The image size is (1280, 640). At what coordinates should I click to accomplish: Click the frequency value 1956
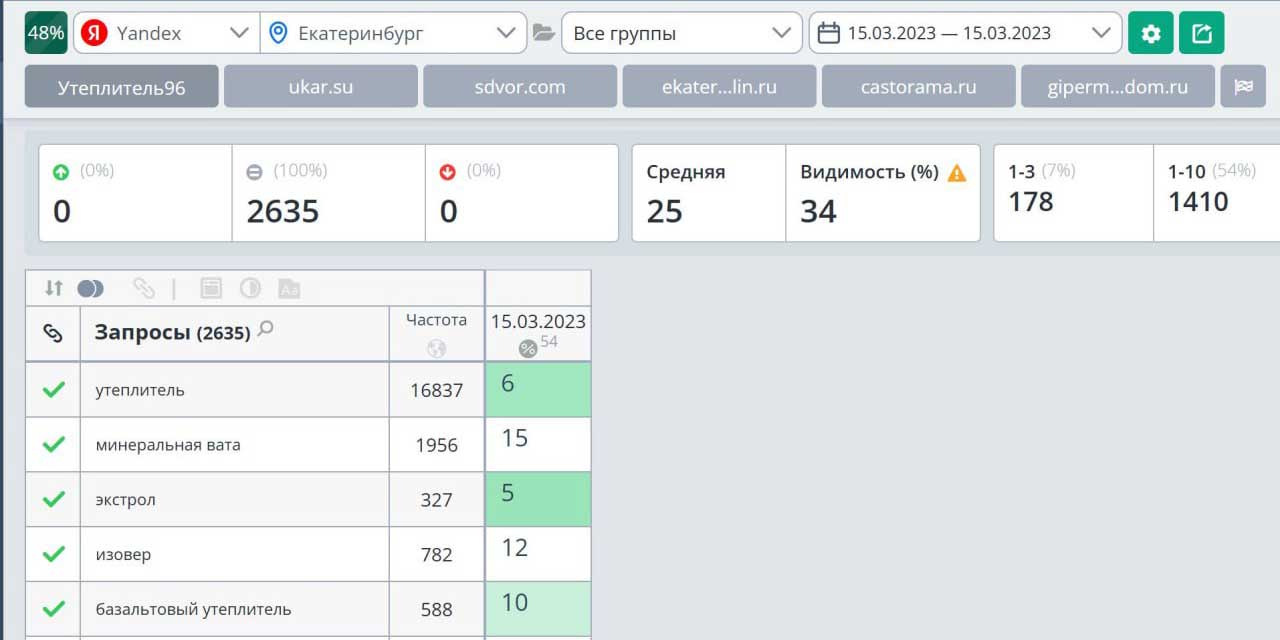point(437,445)
